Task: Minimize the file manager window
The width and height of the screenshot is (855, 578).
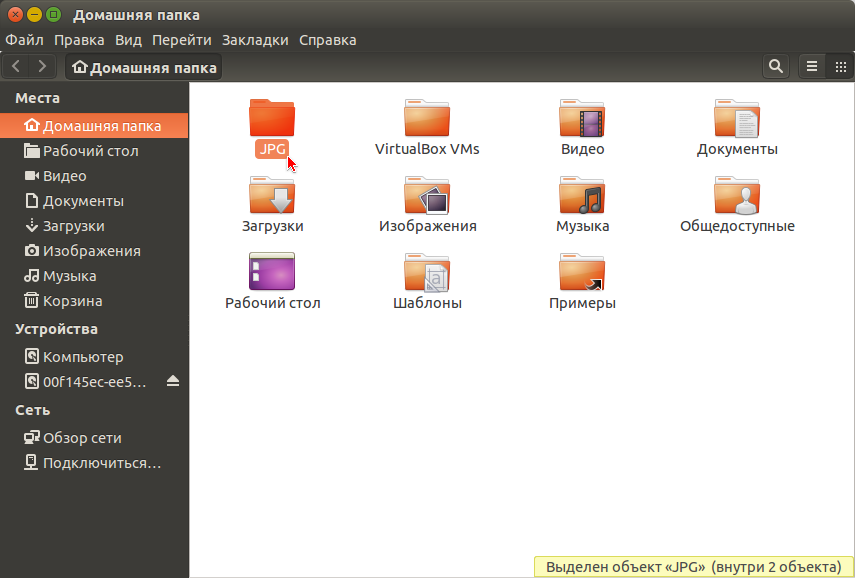Action: coord(34,15)
